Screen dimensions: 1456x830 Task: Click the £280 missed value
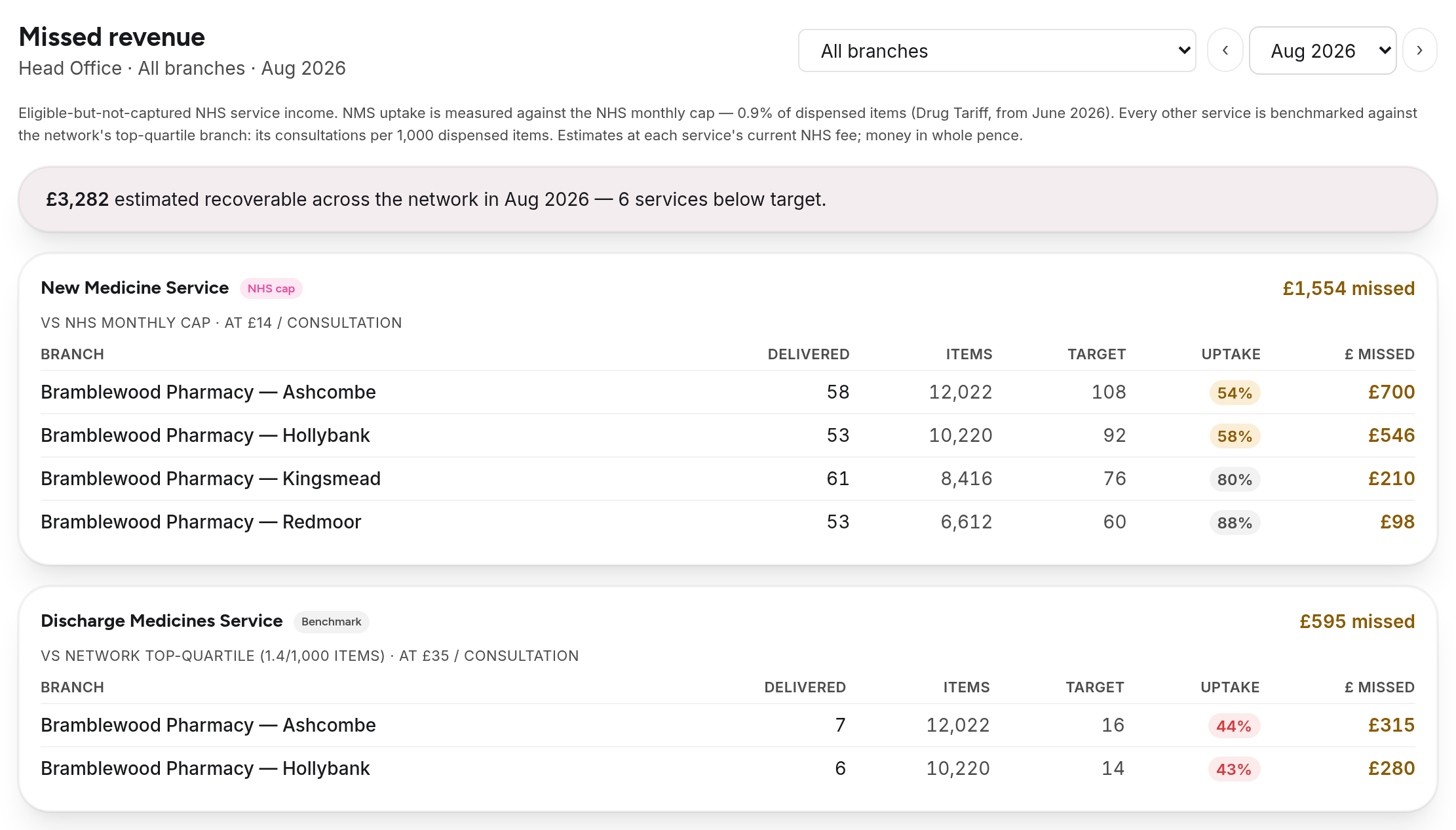point(1391,768)
